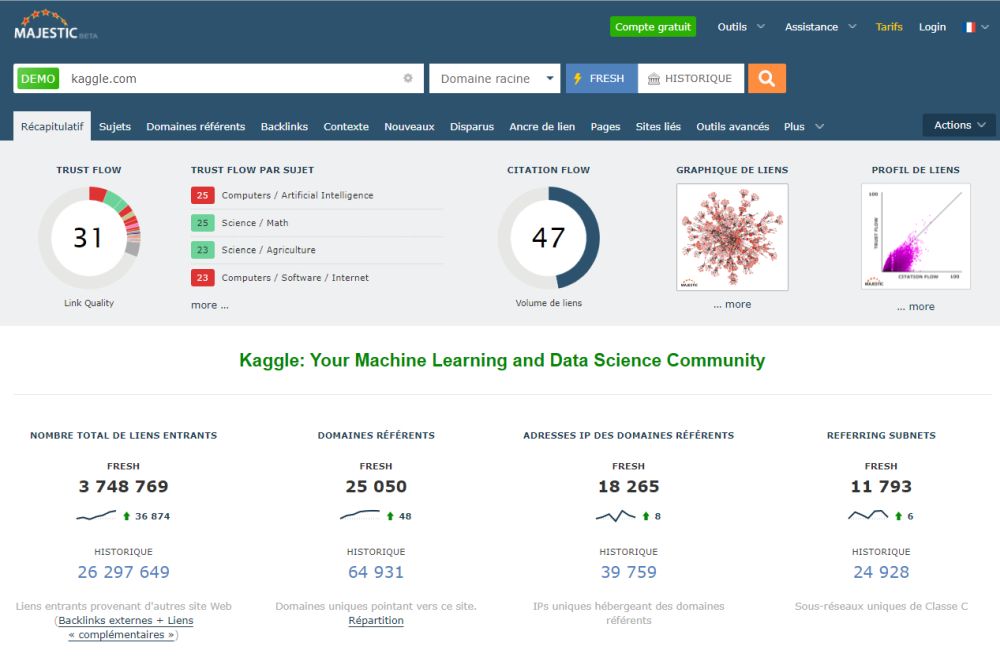Click the sparkline under 25 050

coord(360,515)
